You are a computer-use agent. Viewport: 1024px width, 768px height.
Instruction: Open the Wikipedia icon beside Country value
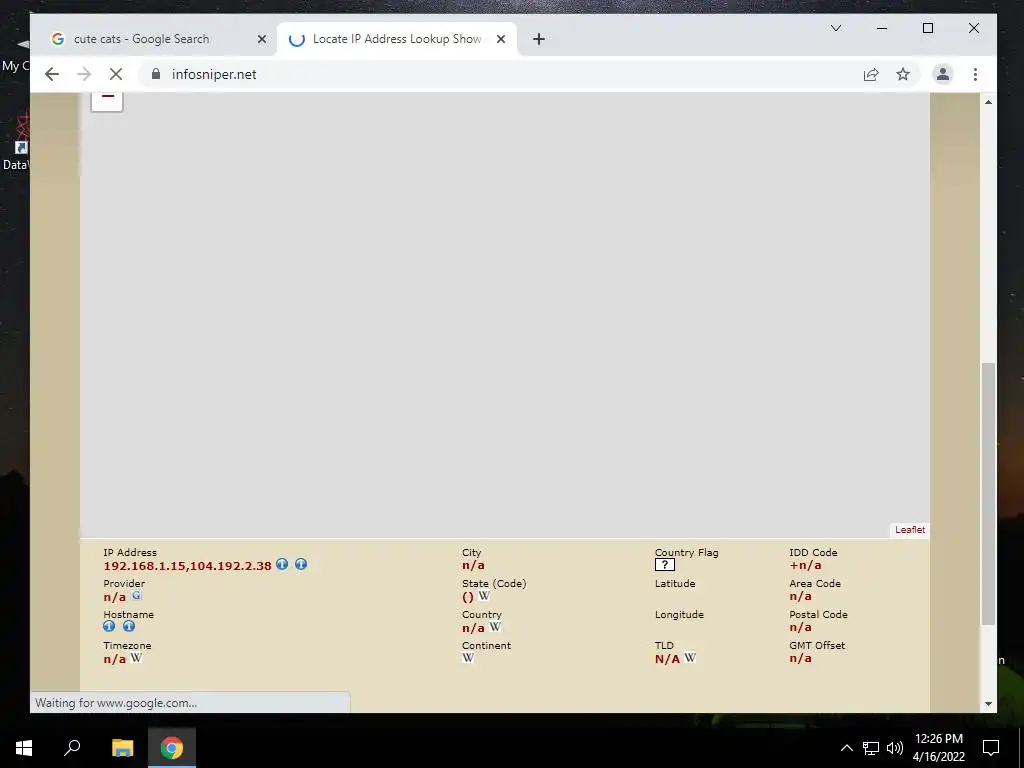[495, 627]
